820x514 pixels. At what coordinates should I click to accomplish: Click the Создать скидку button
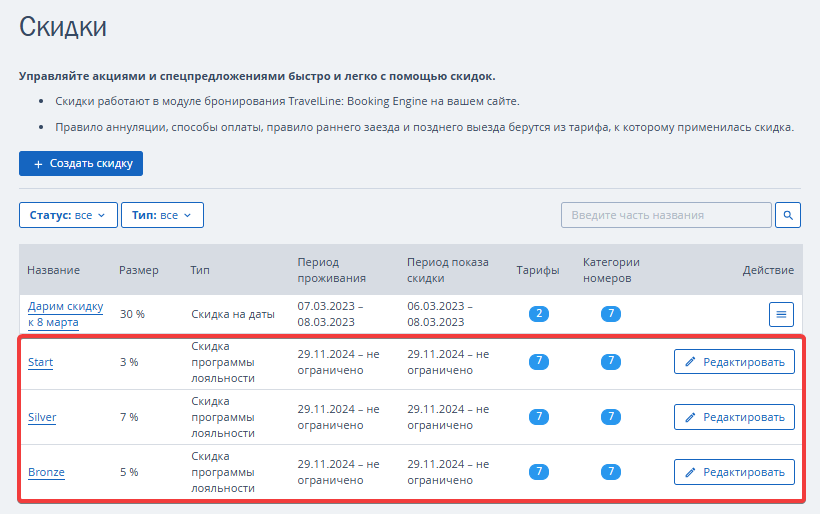coord(81,164)
